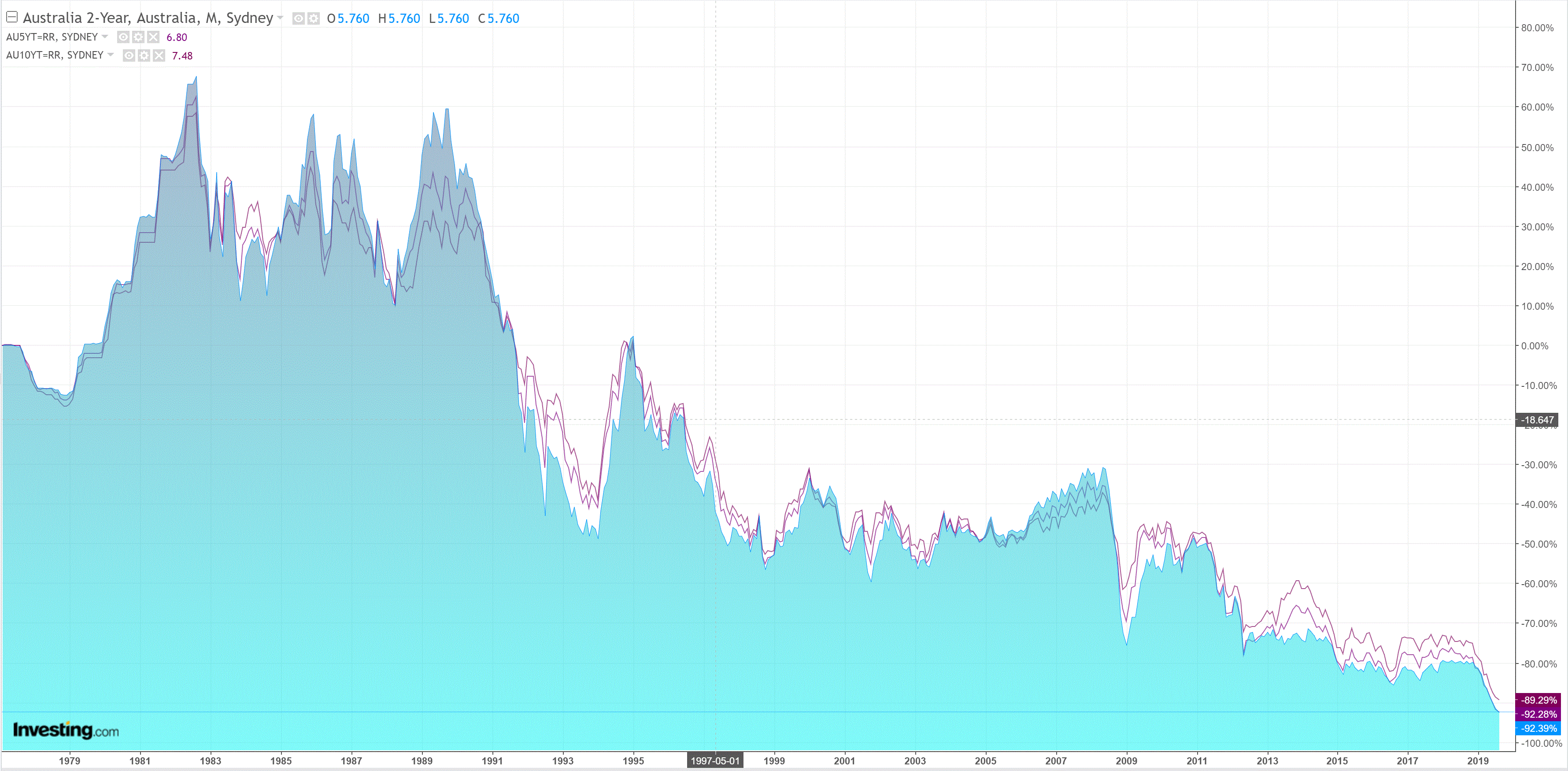Image resolution: width=1568 pixels, height=771 pixels.
Task: Open settings gear for Australia 2-Year series
Action: click(314, 19)
